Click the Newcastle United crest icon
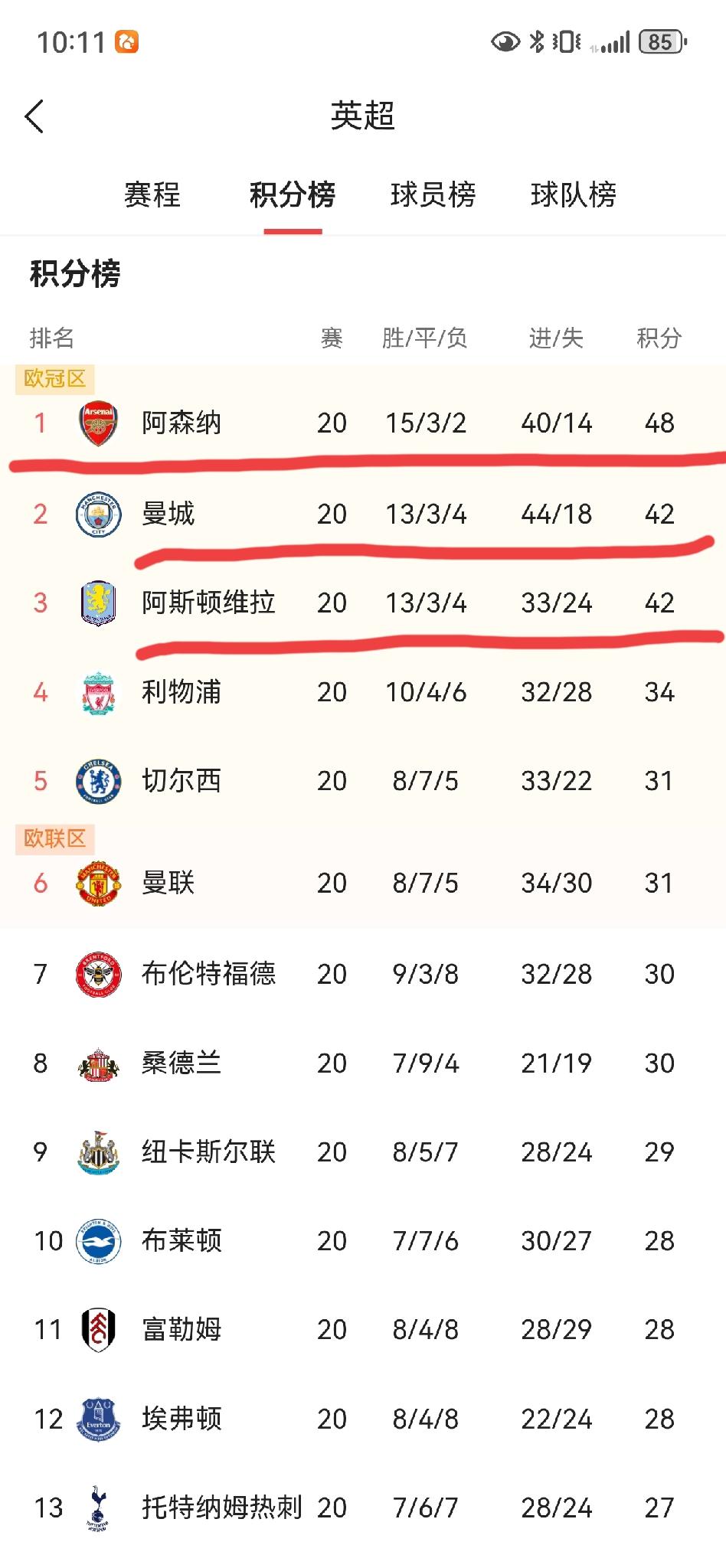The width and height of the screenshot is (726, 1568). coord(99,1152)
